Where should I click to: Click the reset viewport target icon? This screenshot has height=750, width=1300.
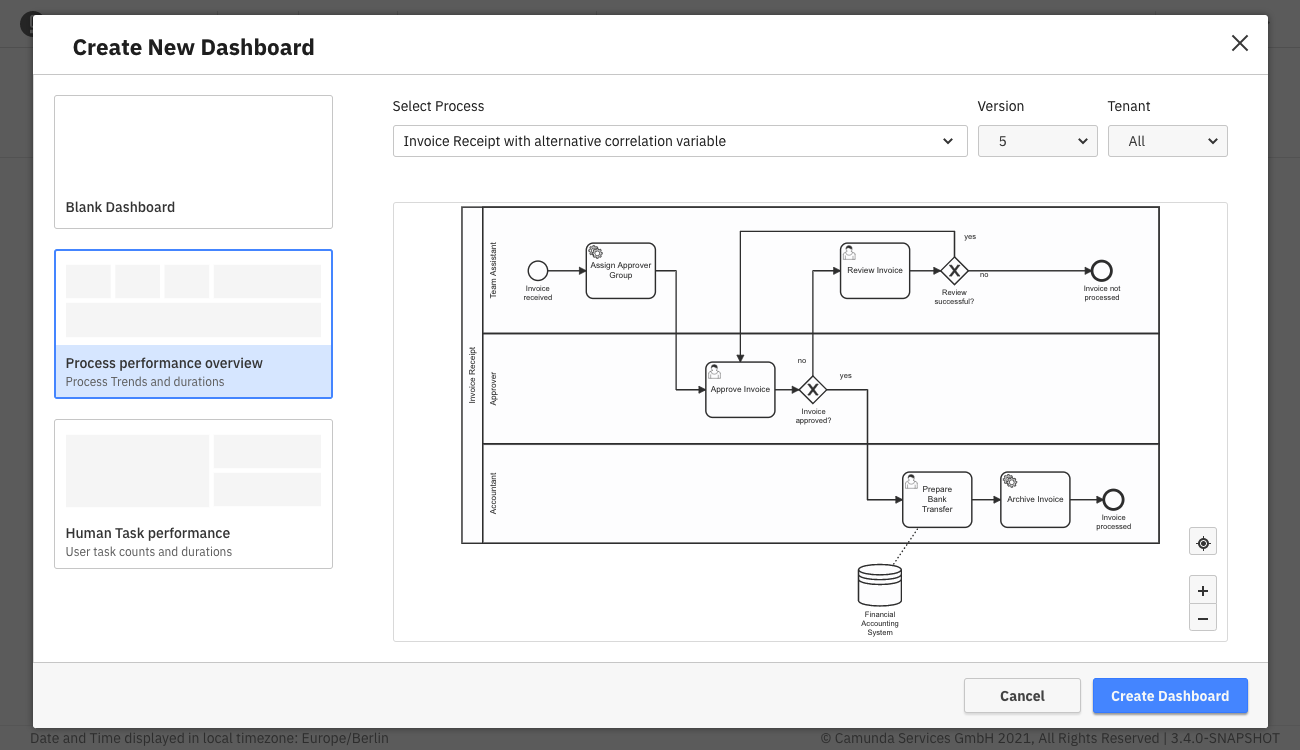point(1203,542)
